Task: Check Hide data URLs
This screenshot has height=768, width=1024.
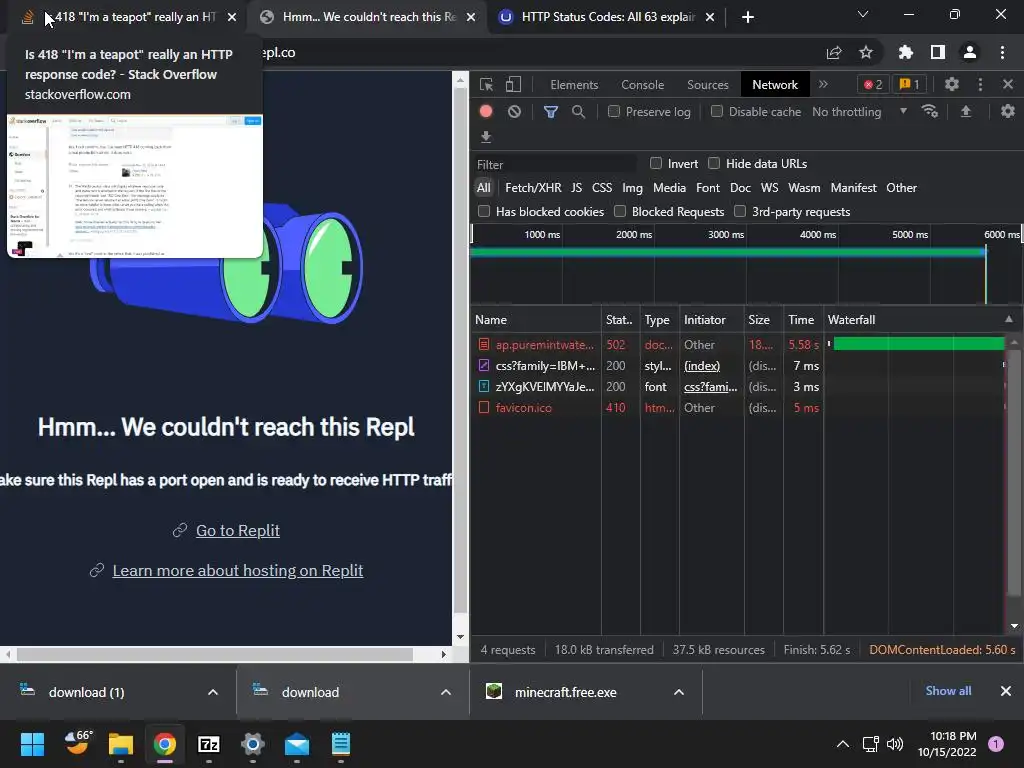Action: pos(714,163)
